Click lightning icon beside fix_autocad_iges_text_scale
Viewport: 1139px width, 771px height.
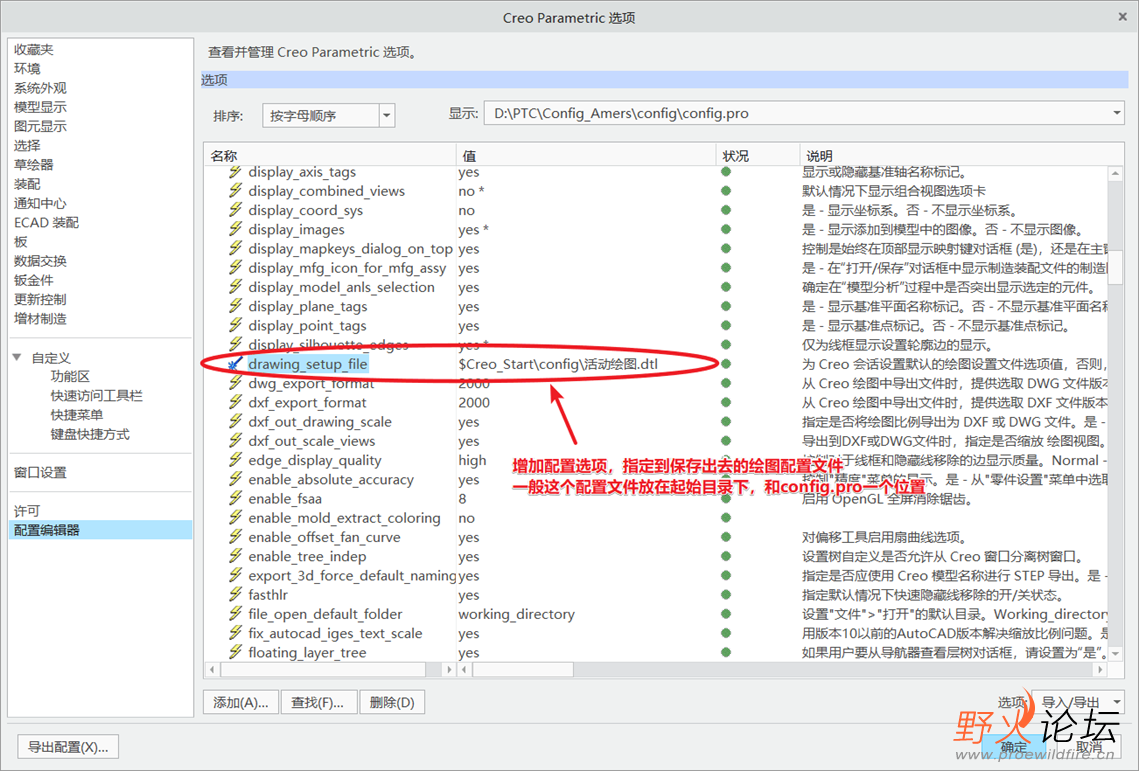235,633
